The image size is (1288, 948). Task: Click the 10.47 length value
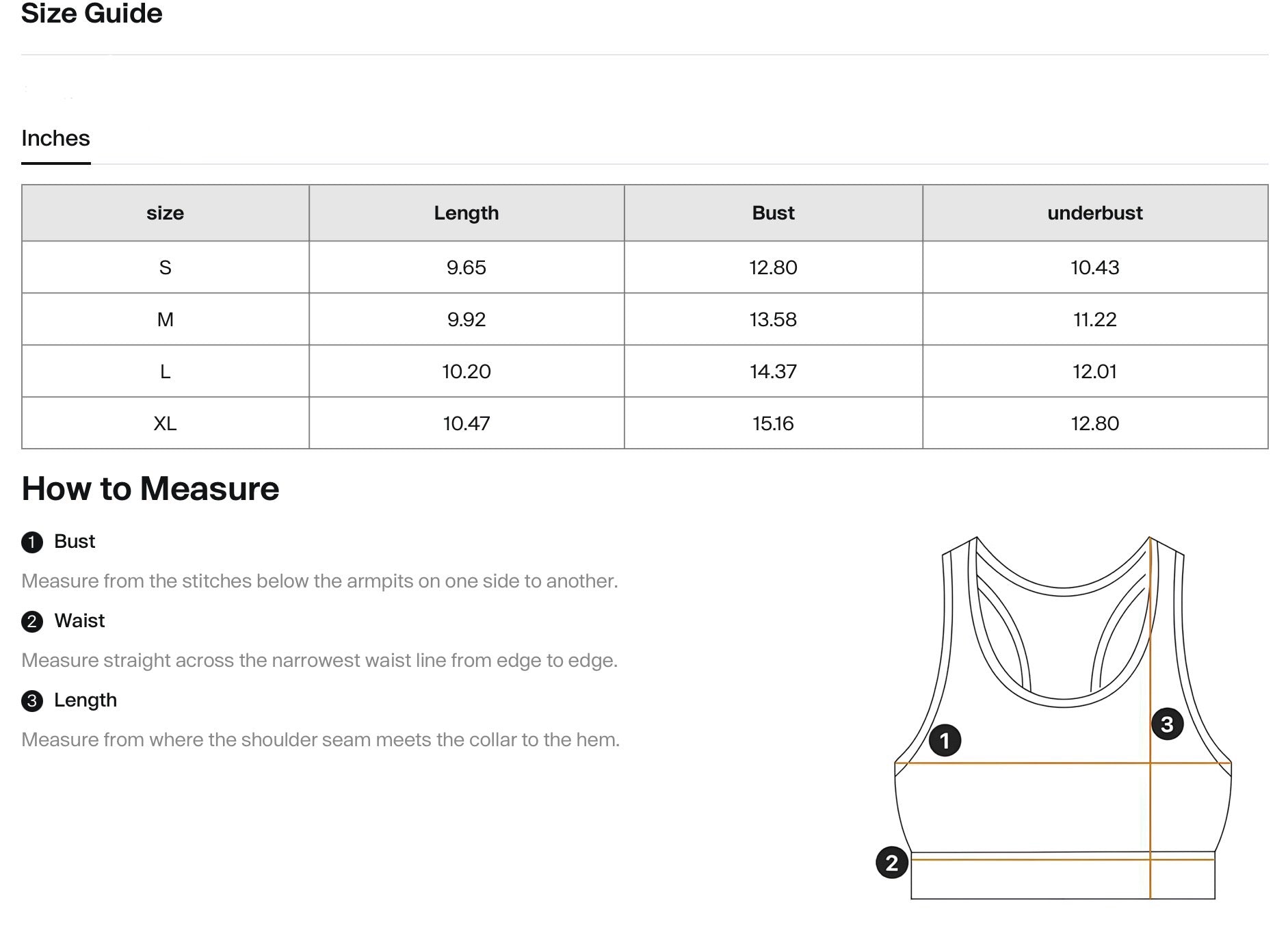tap(466, 423)
